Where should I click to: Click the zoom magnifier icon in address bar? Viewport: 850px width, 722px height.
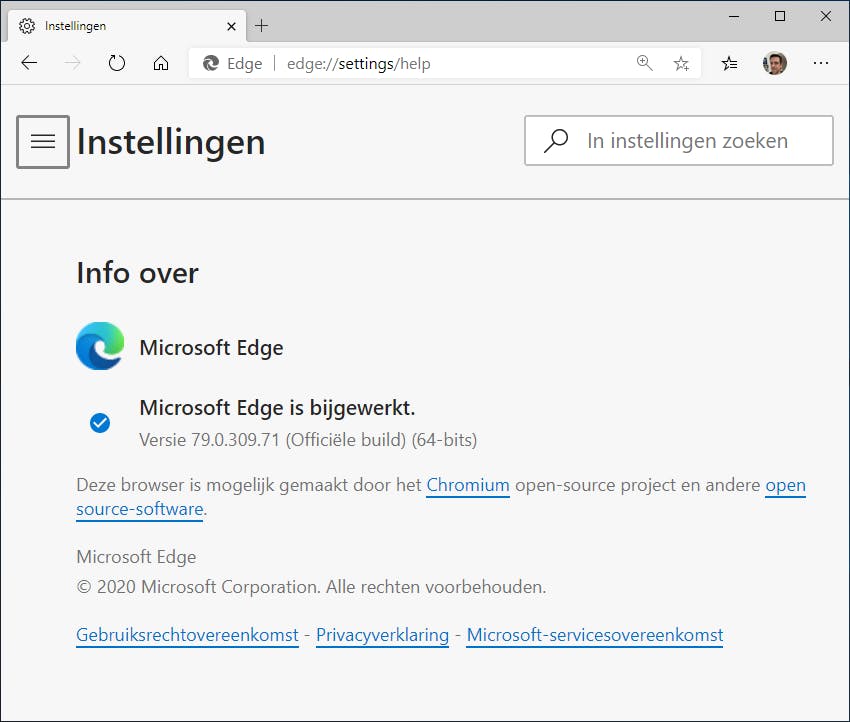click(645, 63)
